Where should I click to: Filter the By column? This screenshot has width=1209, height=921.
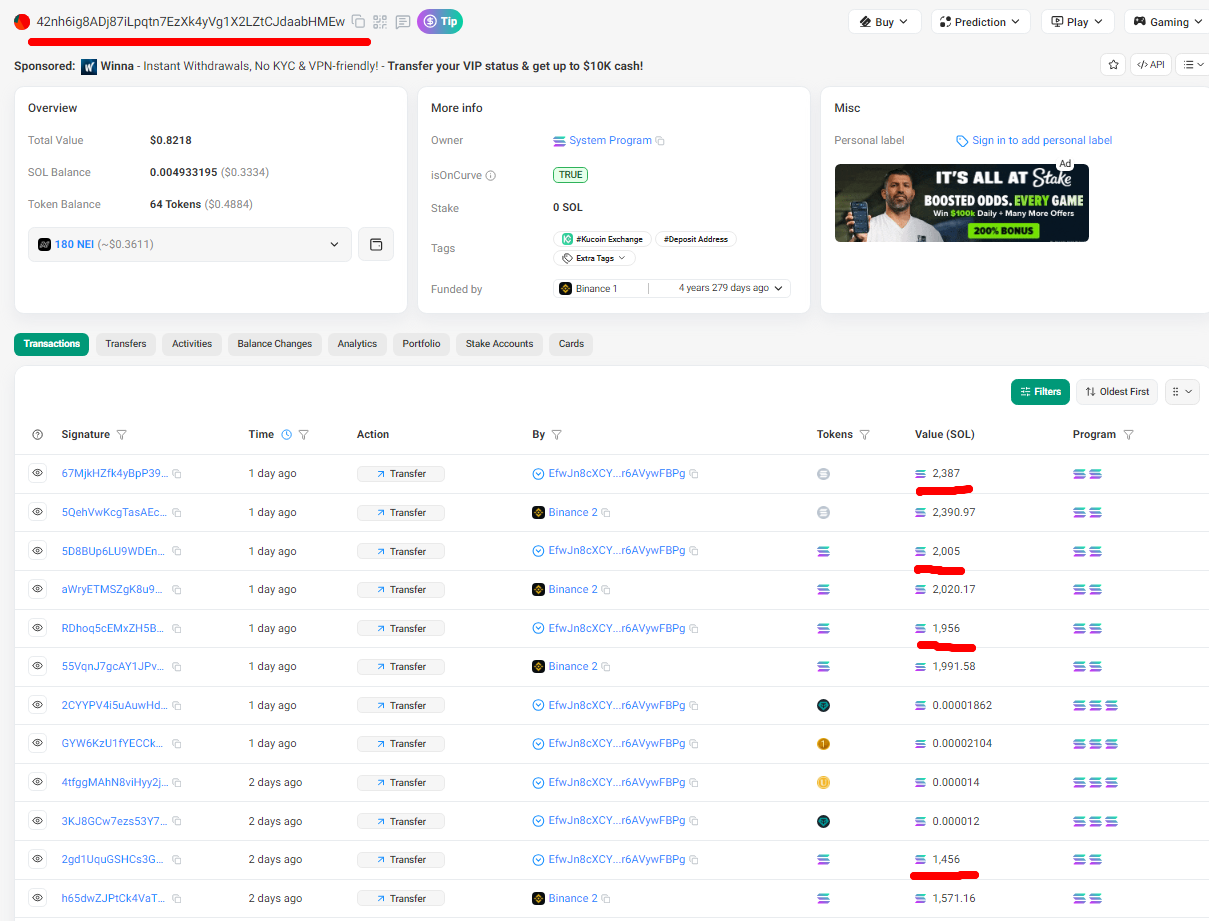tap(557, 435)
